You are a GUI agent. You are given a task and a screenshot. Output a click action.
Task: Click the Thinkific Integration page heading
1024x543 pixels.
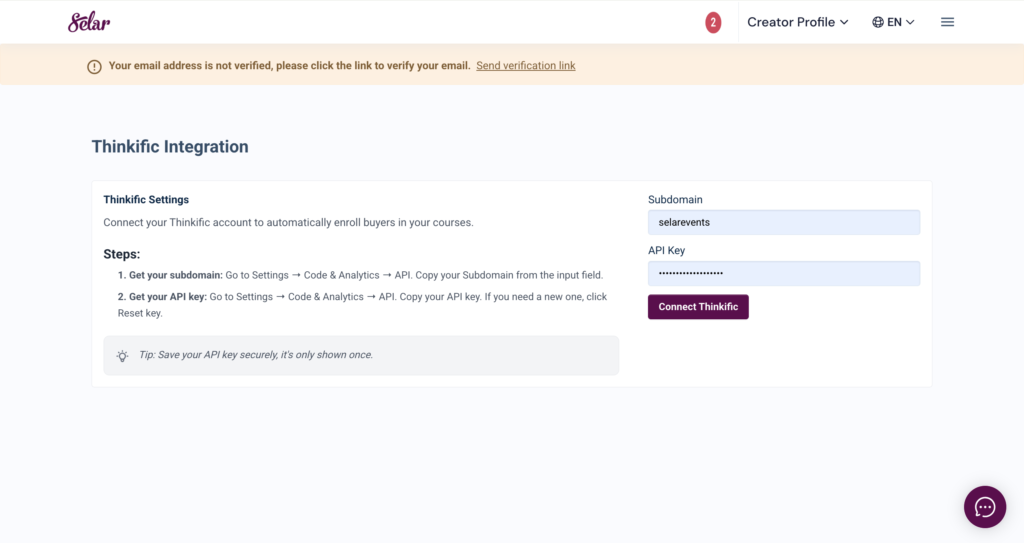170,147
